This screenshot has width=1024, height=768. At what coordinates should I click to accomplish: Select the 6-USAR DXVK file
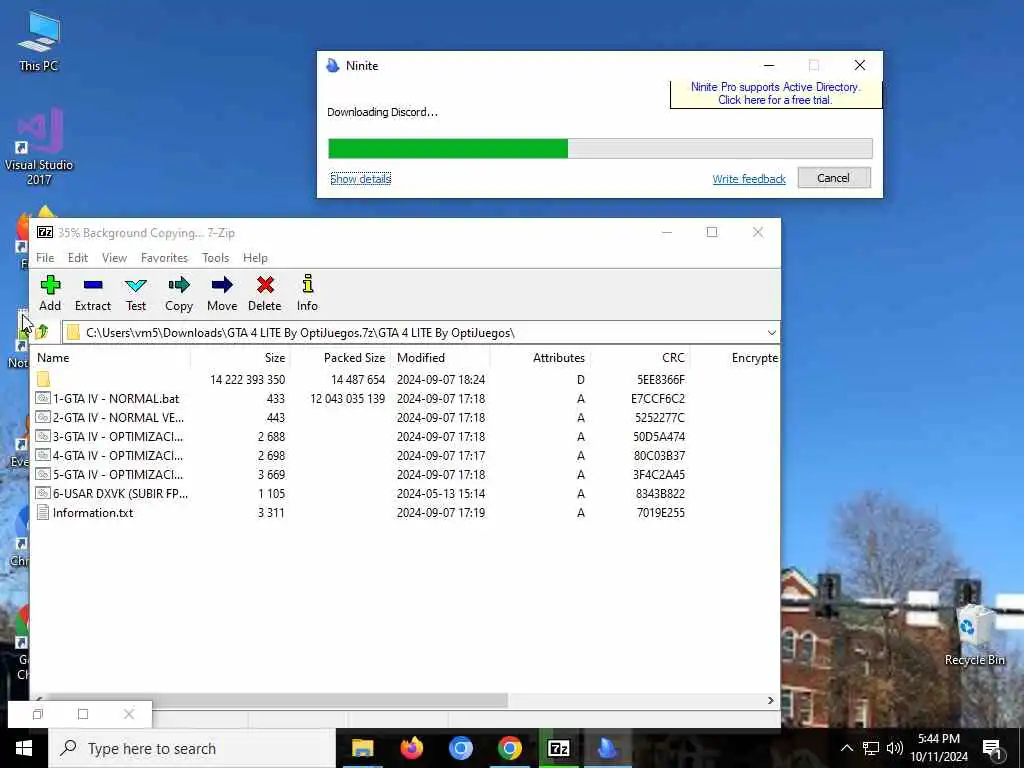click(405, 494)
